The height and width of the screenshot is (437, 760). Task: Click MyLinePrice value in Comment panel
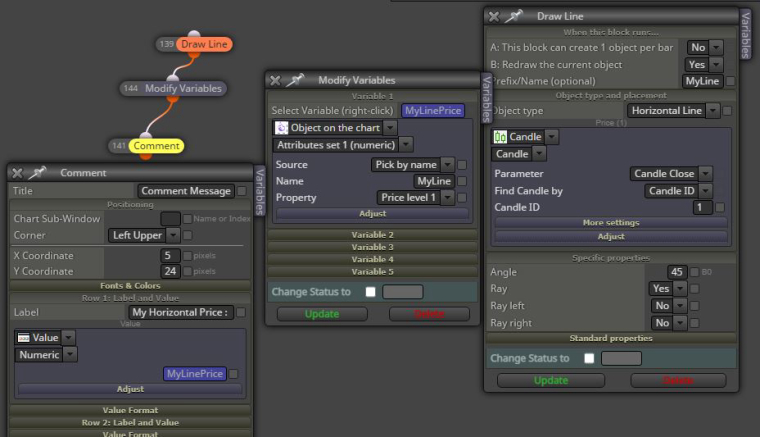[x=195, y=374]
